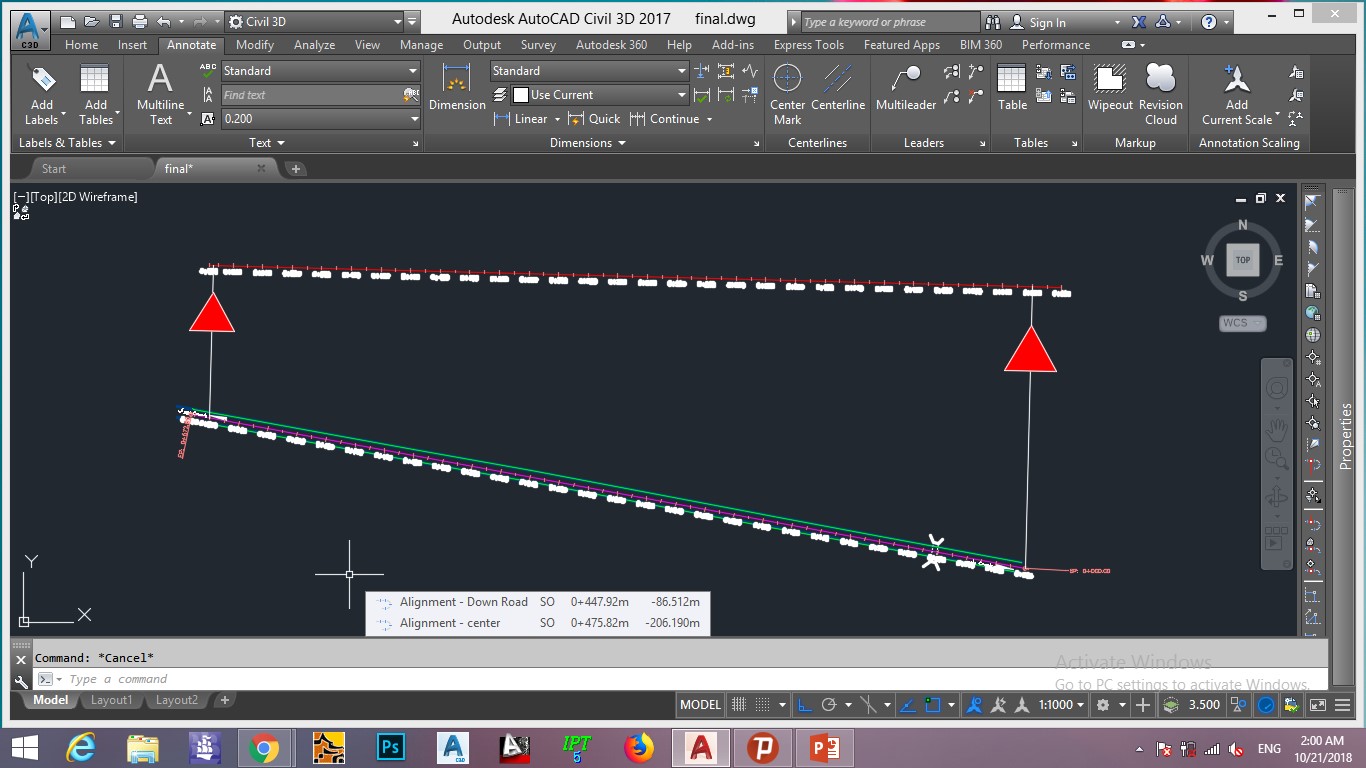Click the Add Labels tool icon
Image resolution: width=1366 pixels, height=768 pixels.
pyautogui.click(x=42, y=80)
